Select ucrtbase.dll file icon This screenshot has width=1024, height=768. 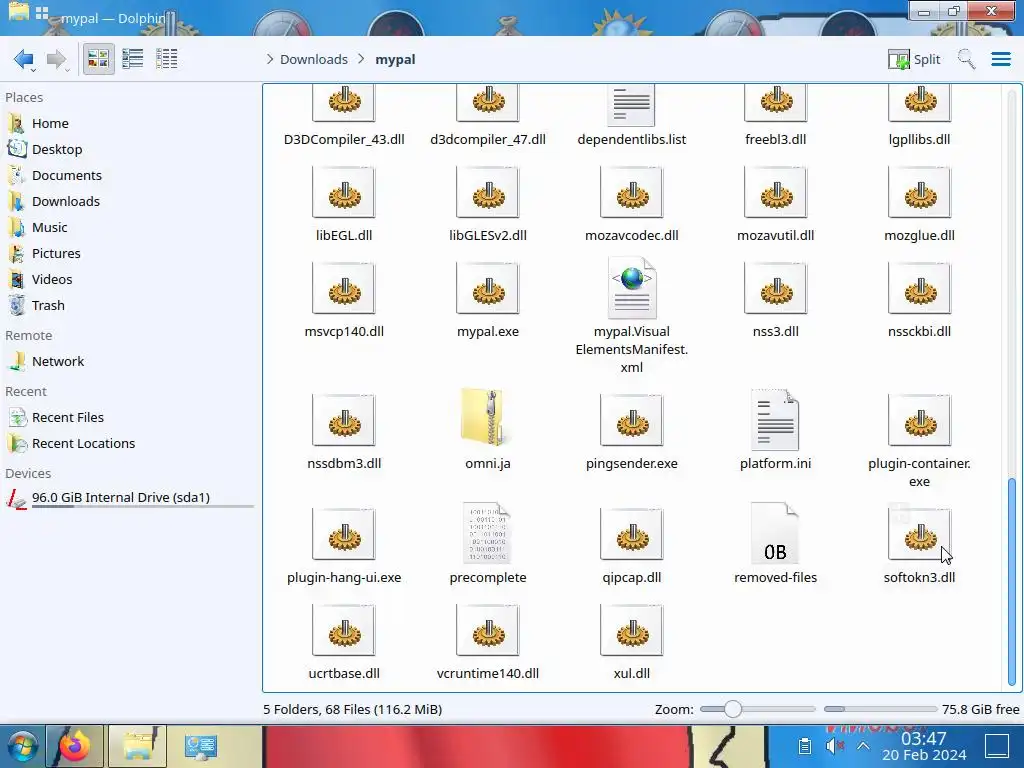[344, 630]
